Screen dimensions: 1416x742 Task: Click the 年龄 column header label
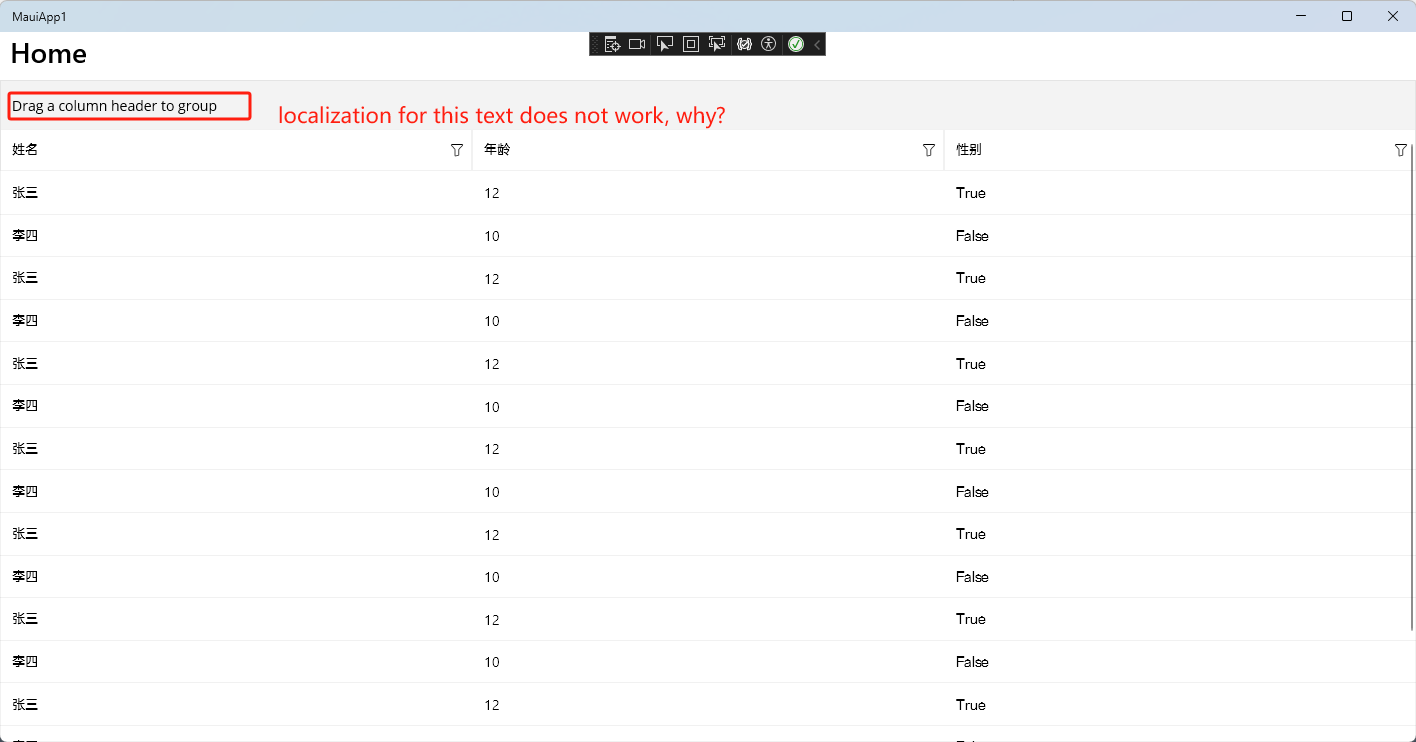[497, 150]
